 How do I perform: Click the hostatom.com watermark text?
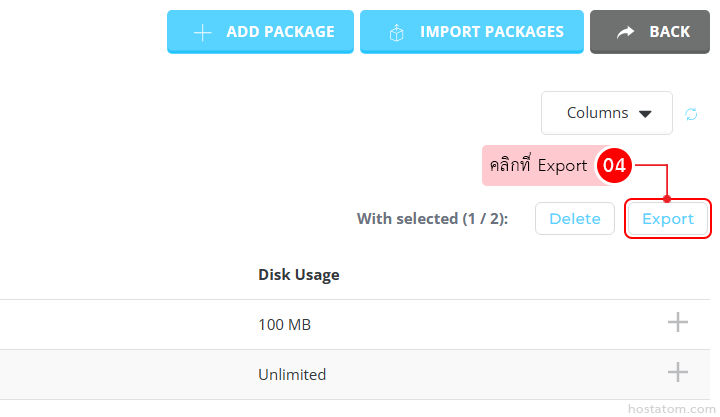coord(671,409)
